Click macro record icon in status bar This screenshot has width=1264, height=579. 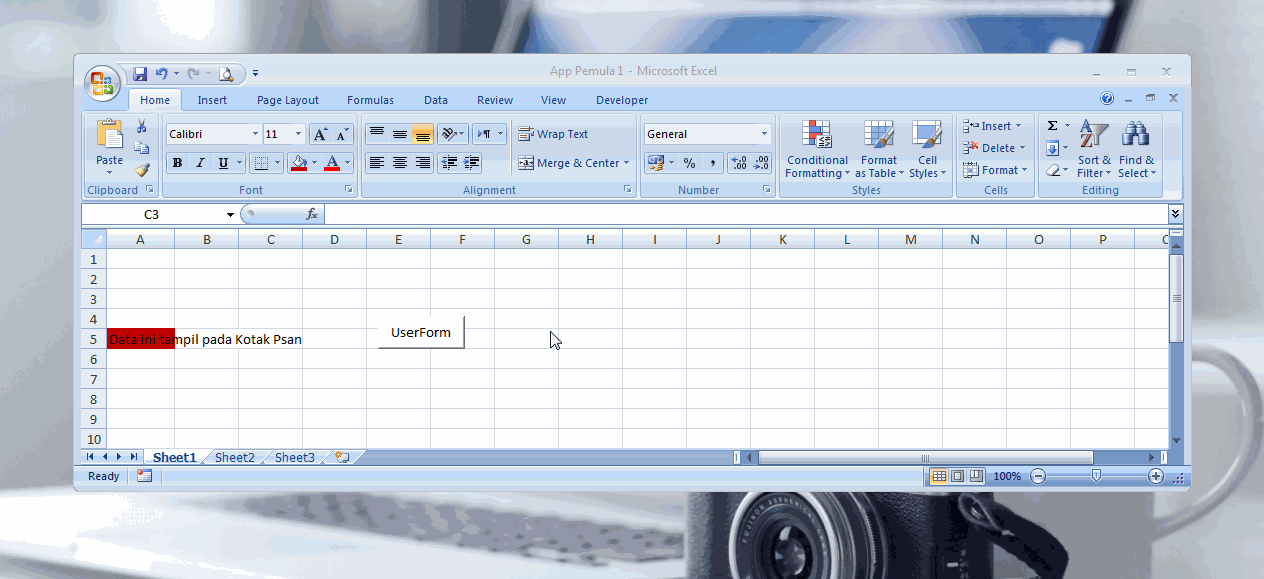[144, 476]
